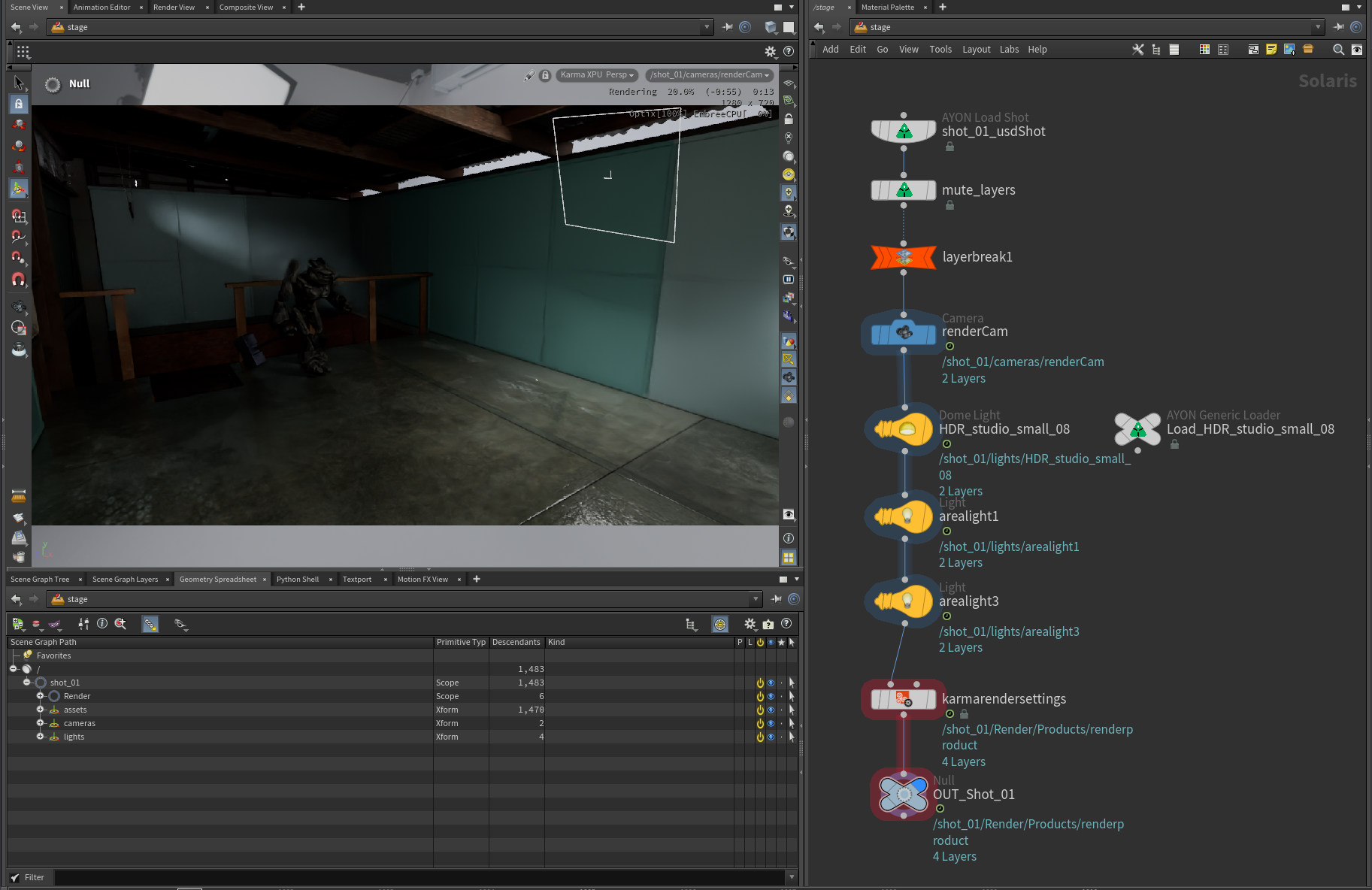Click the layerbreak1 node icon
The width and height of the screenshot is (1372, 890).
point(904,257)
